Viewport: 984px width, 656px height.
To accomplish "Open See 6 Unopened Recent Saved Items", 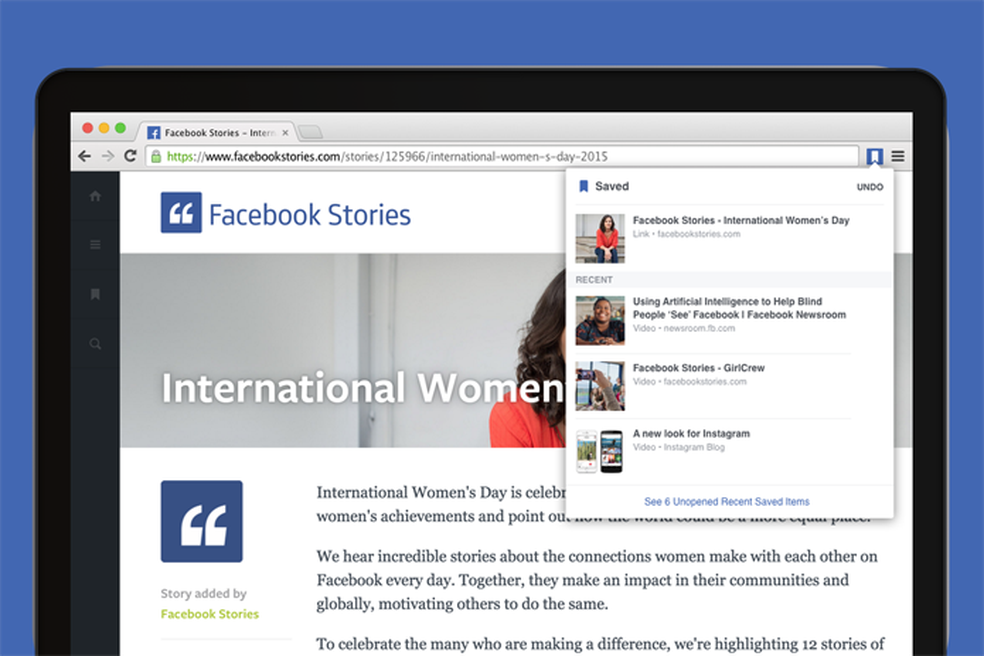I will click(x=727, y=501).
